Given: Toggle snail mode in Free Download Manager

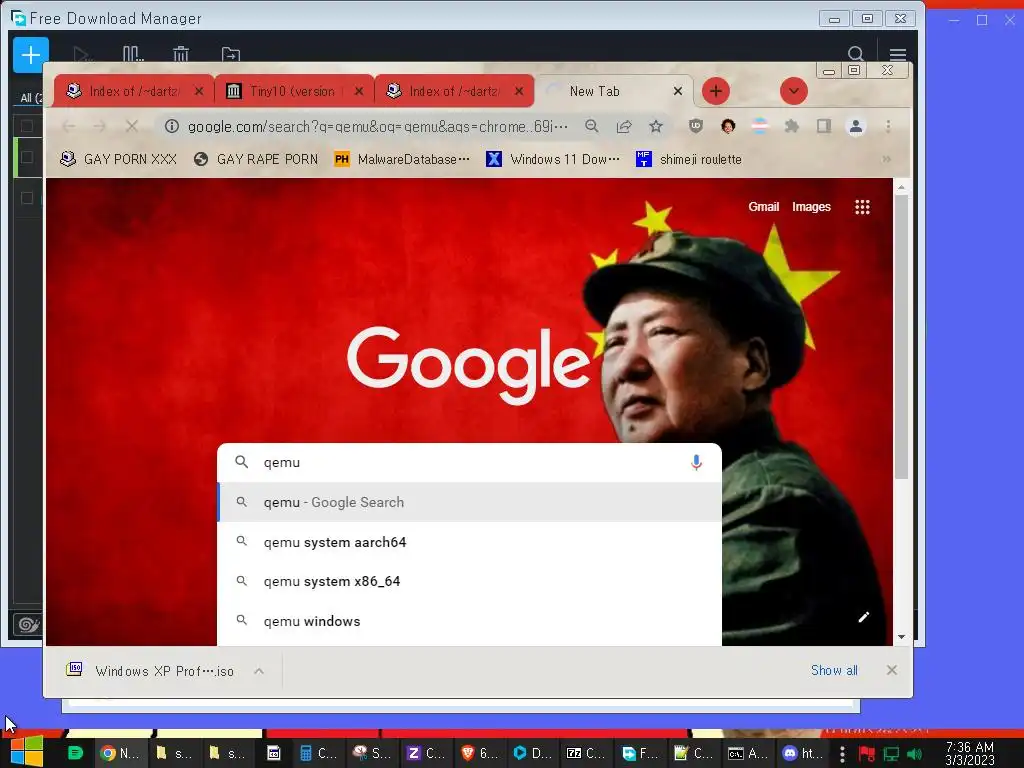Looking at the screenshot, I should point(27,625).
